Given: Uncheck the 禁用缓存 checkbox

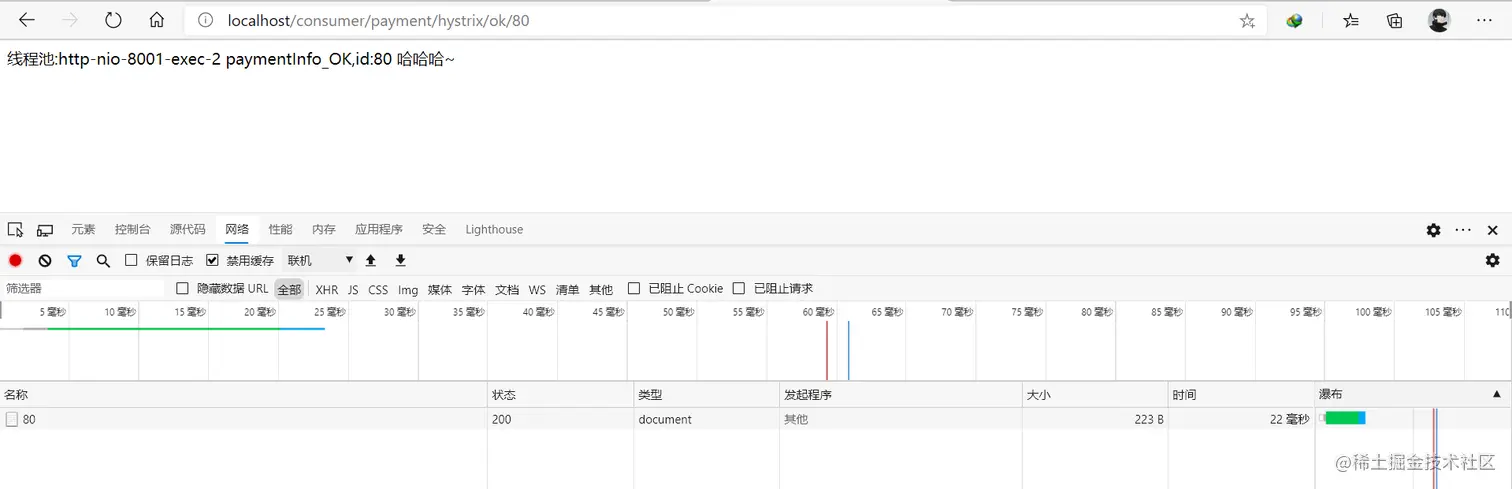Looking at the screenshot, I should (x=212, y=260).
